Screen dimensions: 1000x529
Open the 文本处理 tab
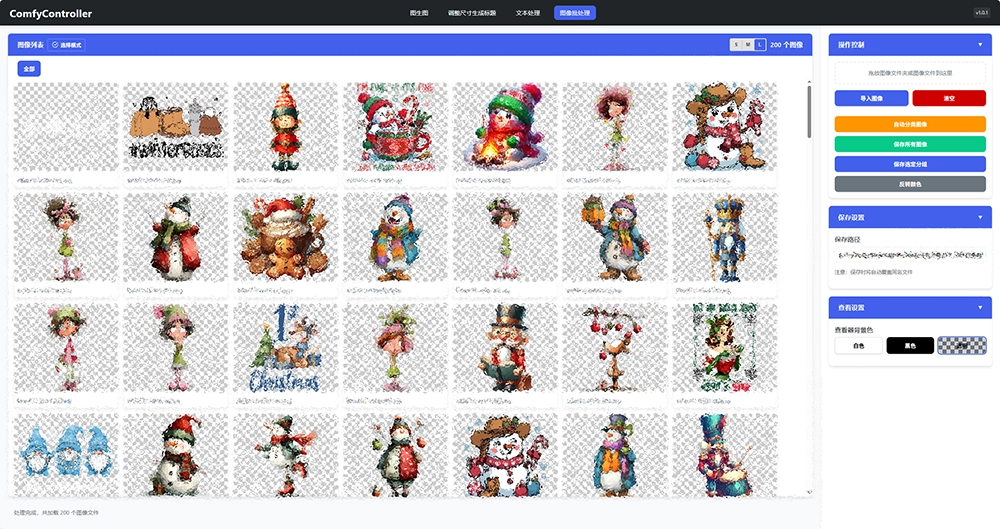click(527, 13)
